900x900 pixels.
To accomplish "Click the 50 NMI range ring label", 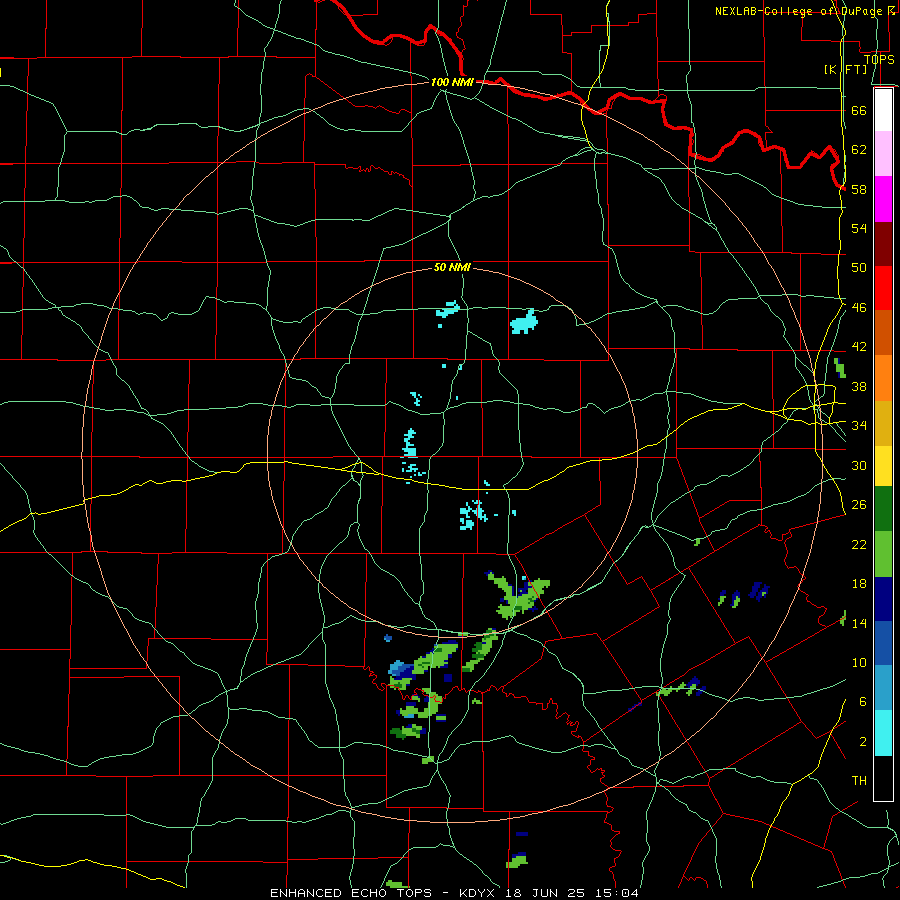I will pyautogui.click(x=452, y=267).
